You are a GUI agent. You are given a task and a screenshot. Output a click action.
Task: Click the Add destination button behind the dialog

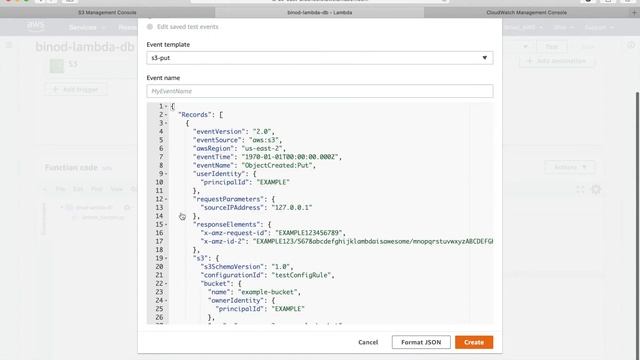click(x=557, y=61)
